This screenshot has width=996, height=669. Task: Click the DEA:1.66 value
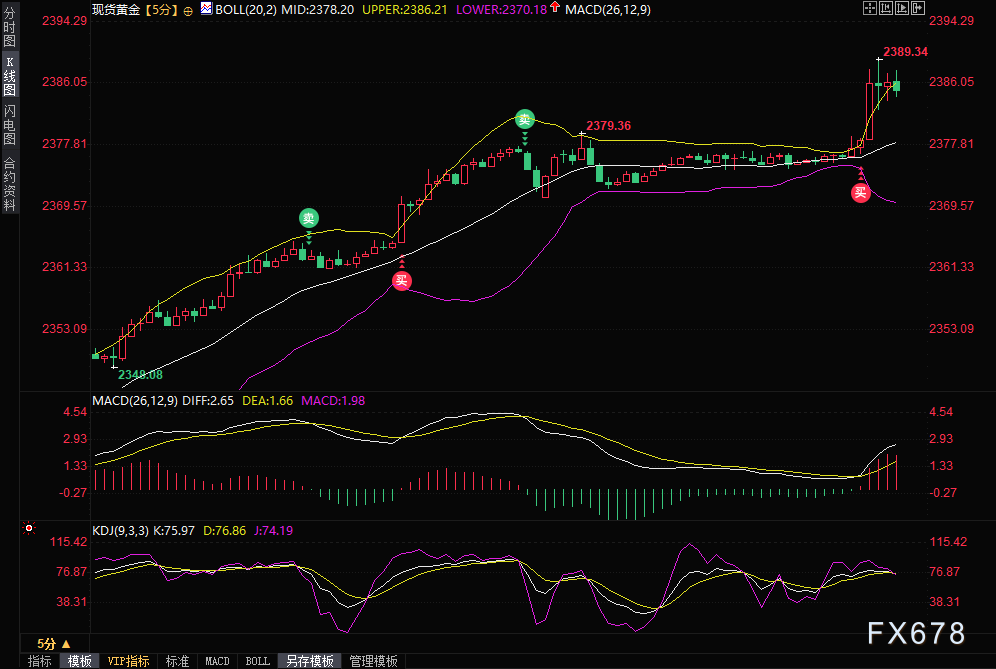[x=267, y=401]
